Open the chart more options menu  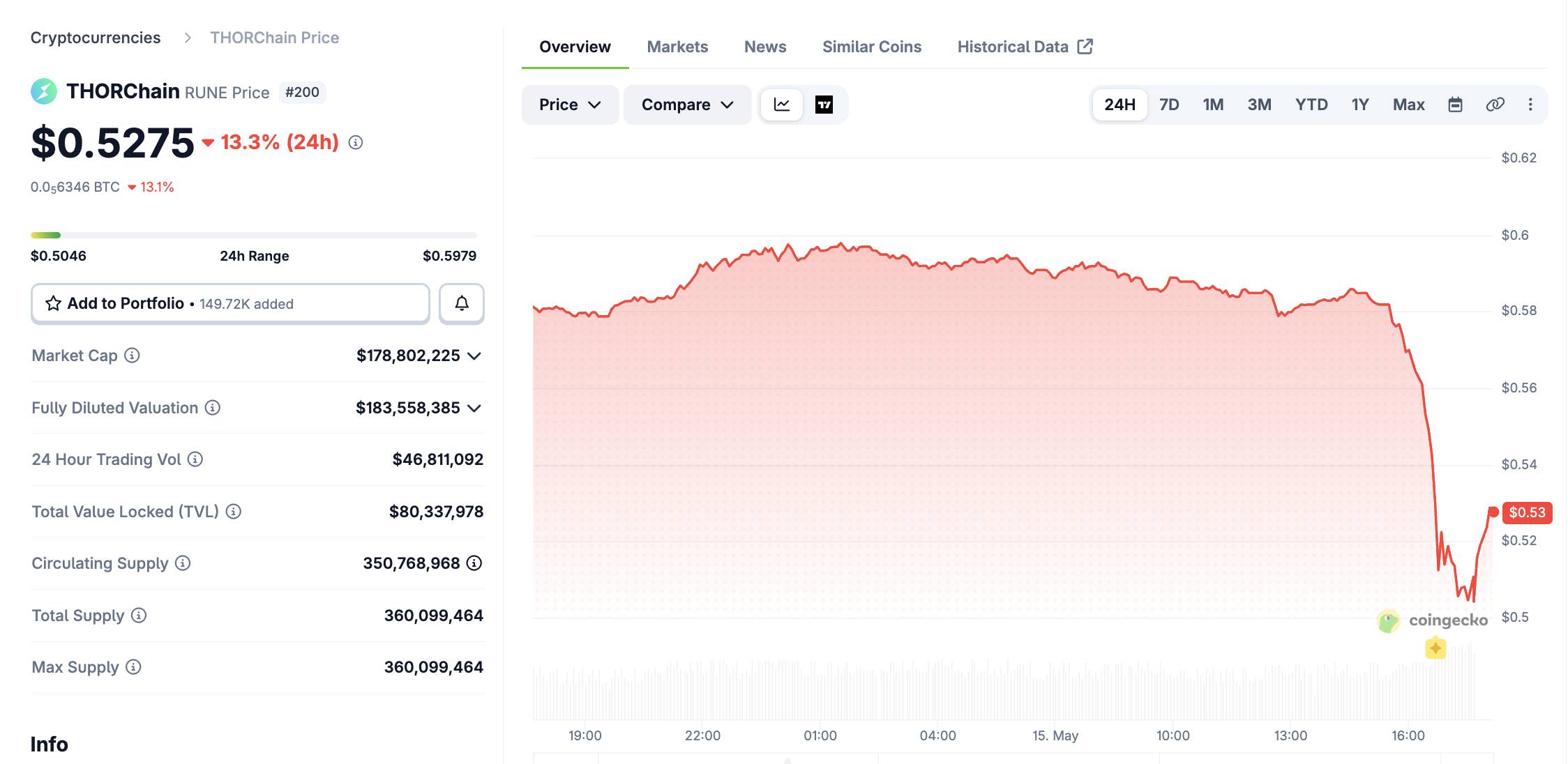1530,105
